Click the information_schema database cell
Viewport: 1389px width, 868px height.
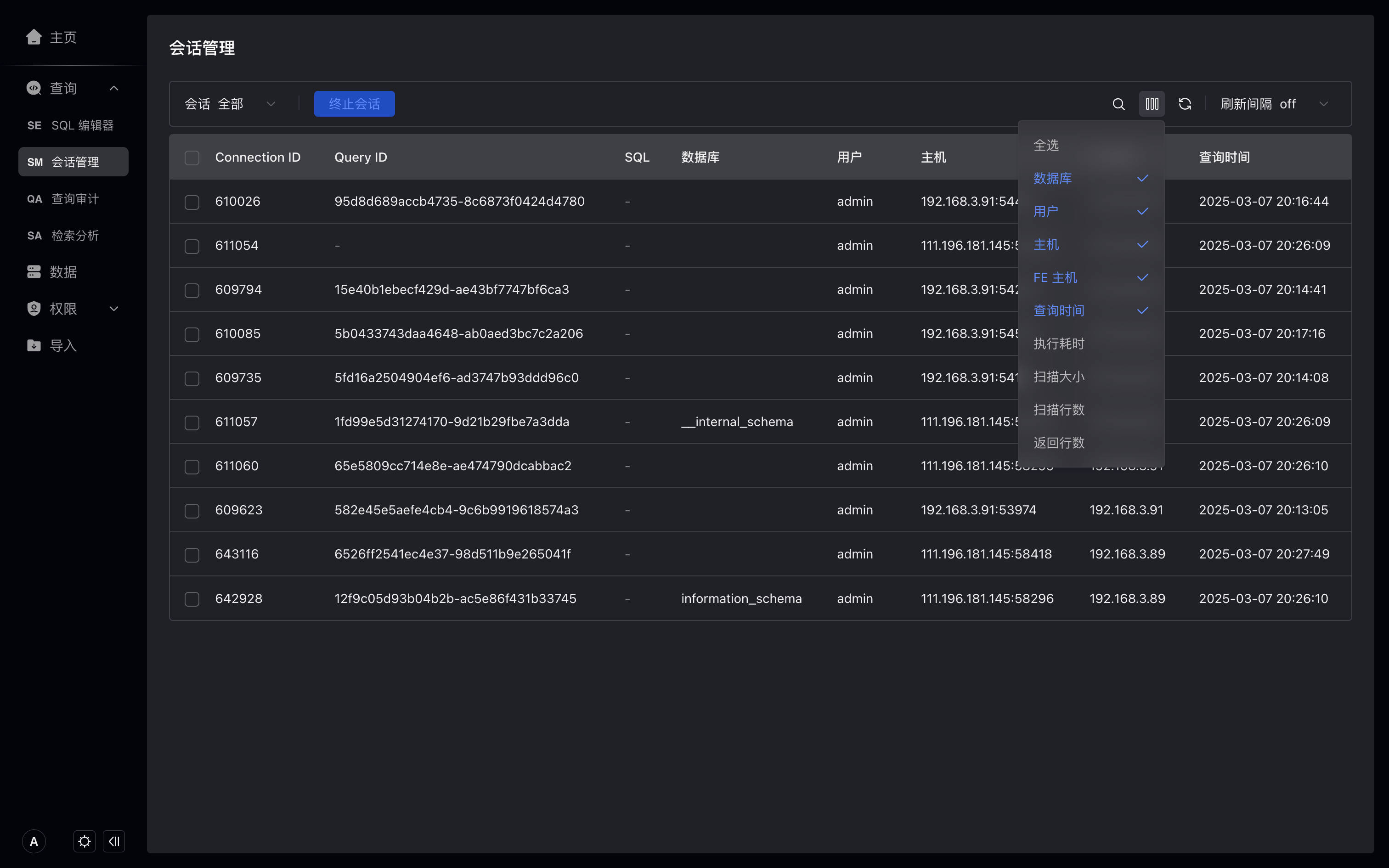pos(741,599)
